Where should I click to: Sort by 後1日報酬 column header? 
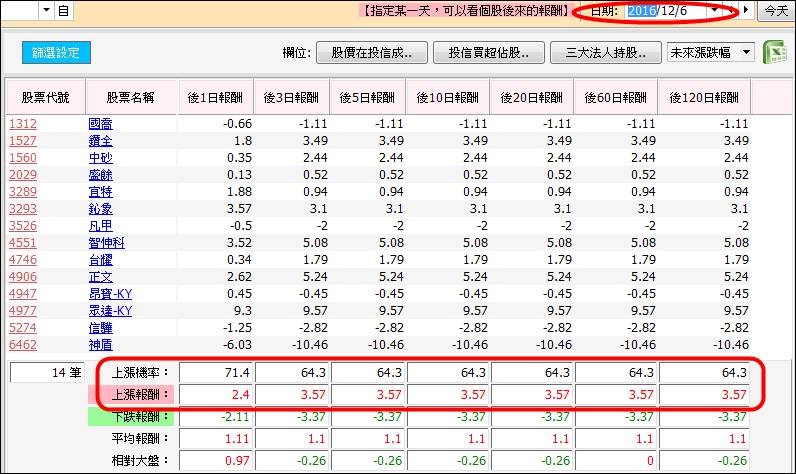[216, 97]
